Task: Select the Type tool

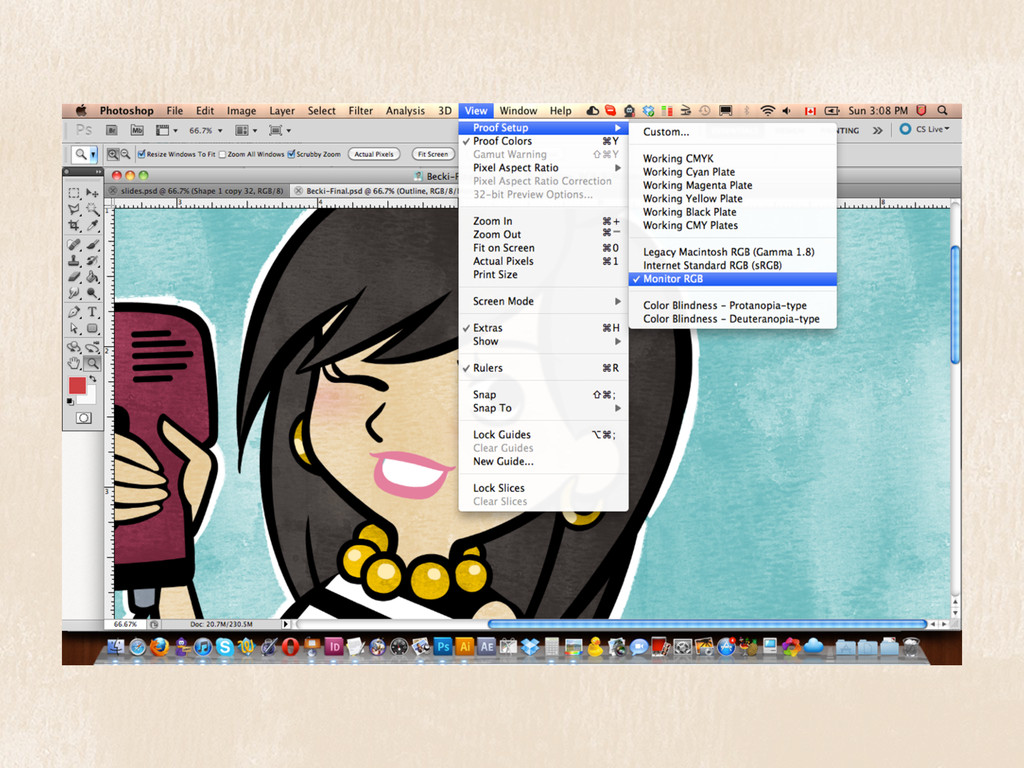Action: tap(92, 312)
